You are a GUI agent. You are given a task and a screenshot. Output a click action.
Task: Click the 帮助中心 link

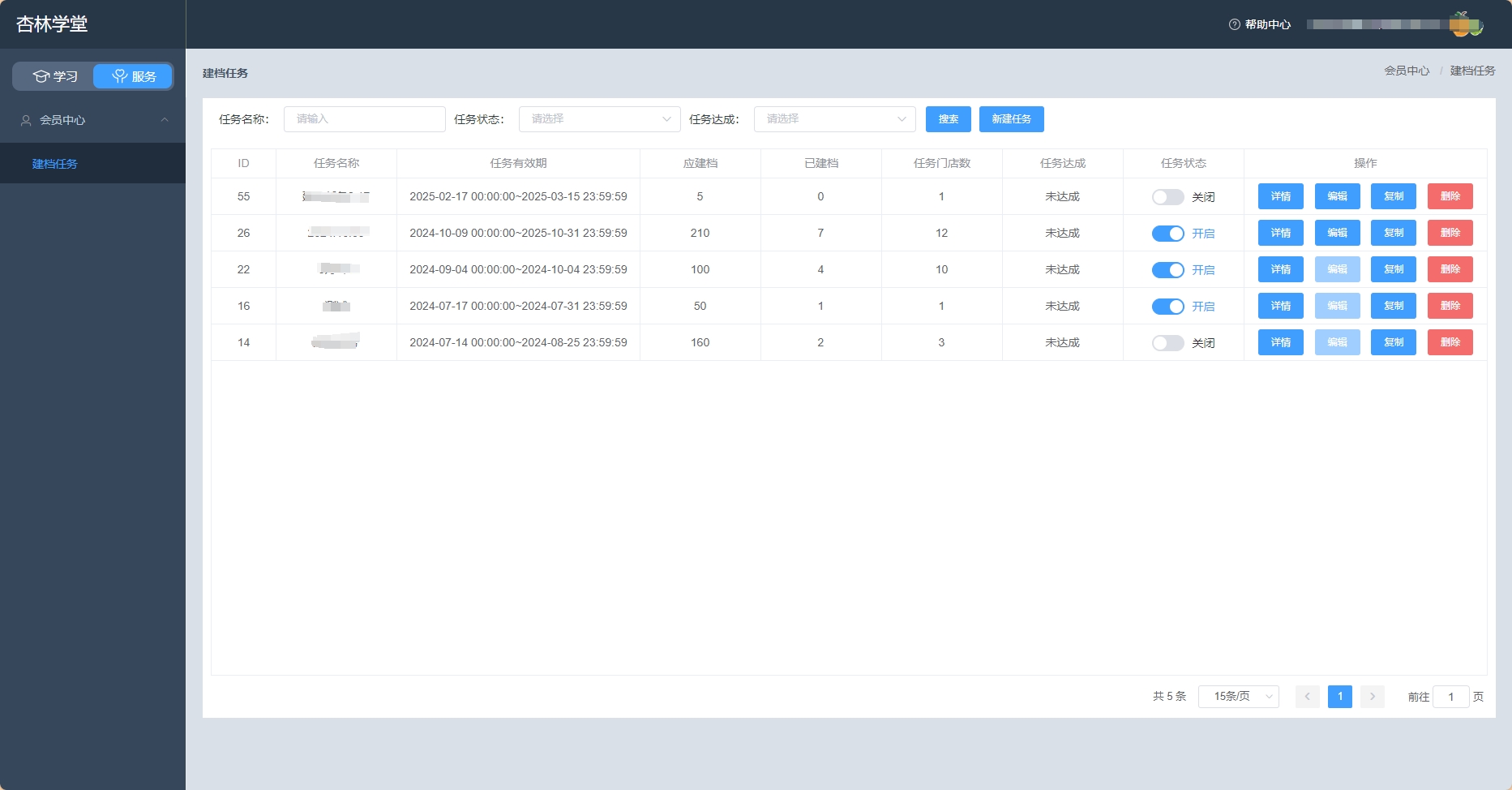[x=1268, y=24]
